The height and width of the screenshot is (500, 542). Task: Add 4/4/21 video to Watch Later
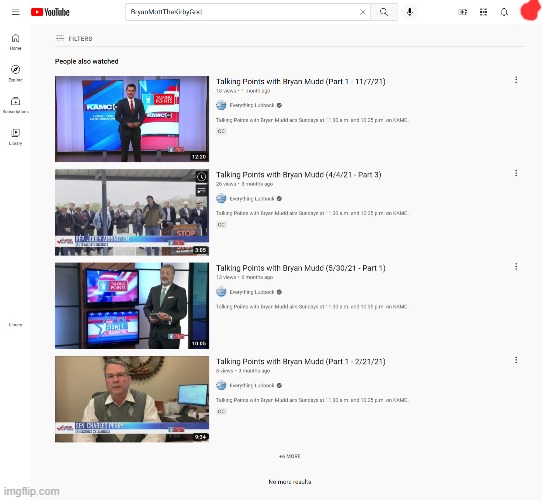coord(202,177)
